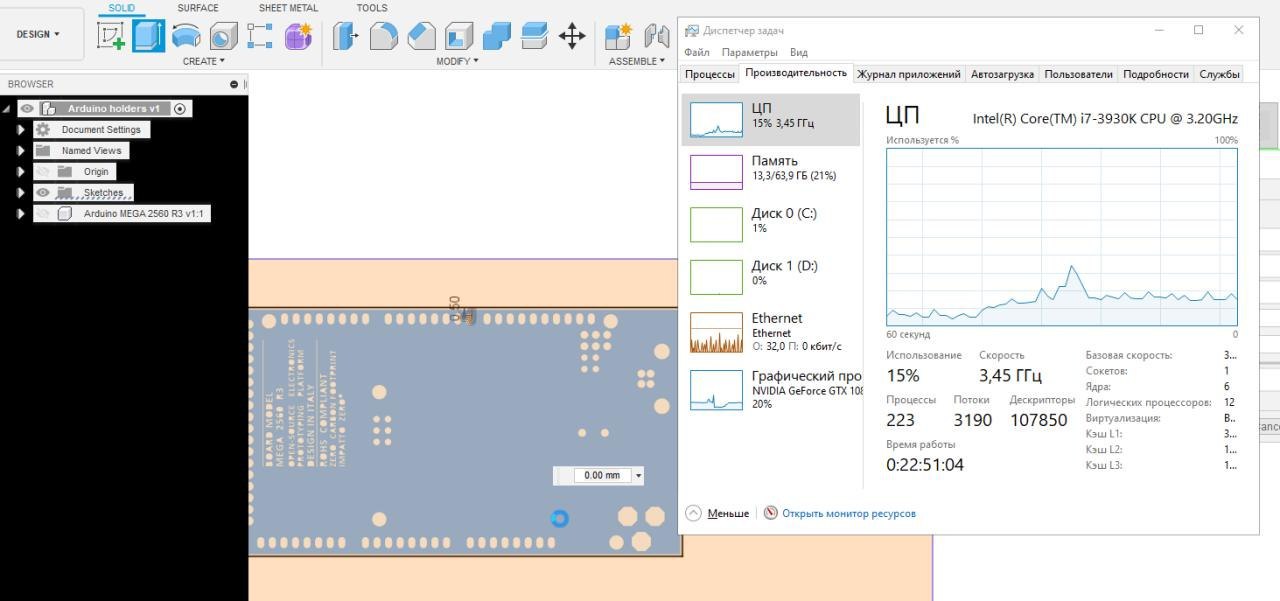Click the Document Settings gear icon
The height and width of the screenshot is (601, 1280).
pos(43,129)
